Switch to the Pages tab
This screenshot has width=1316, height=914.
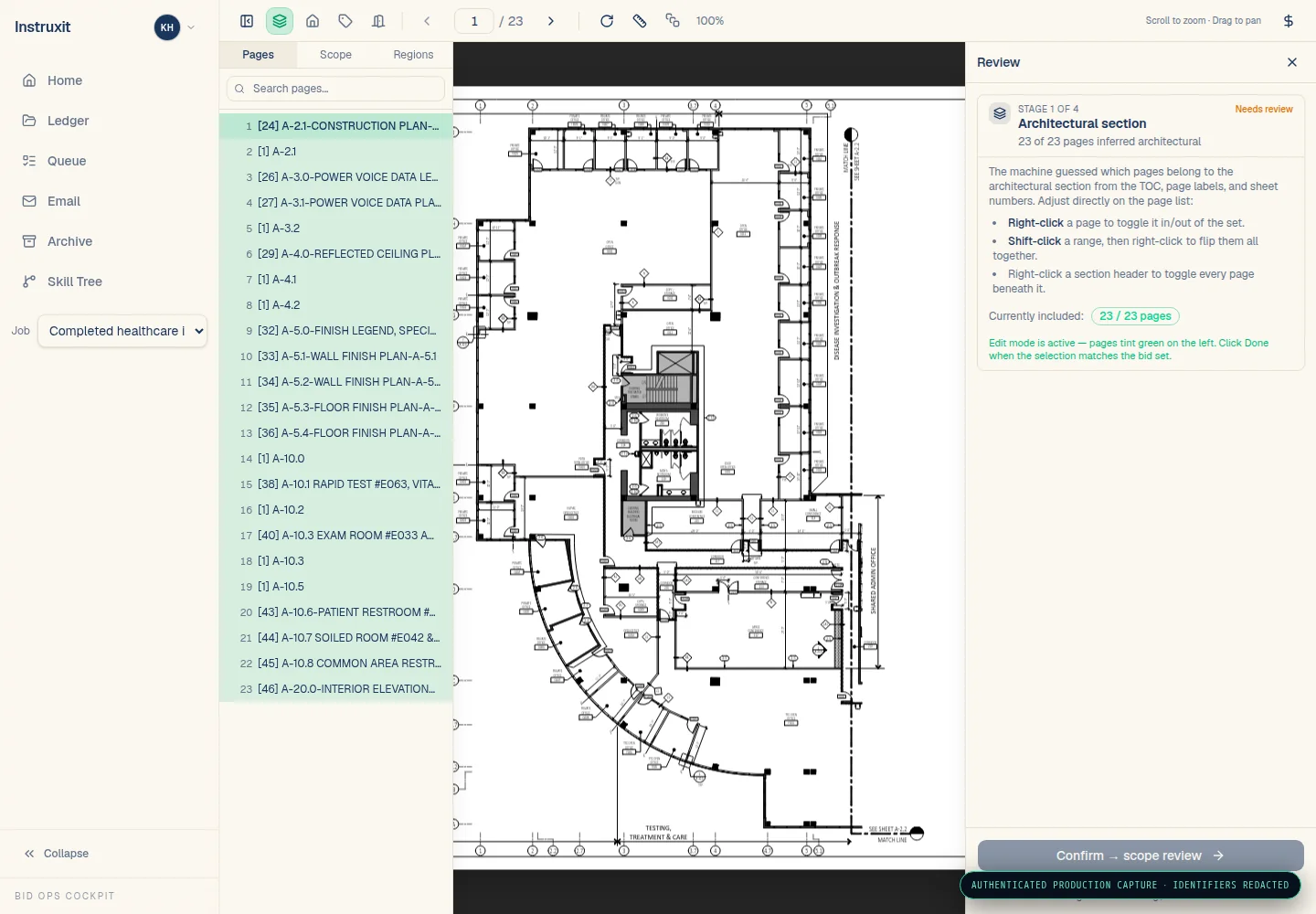click(x=258, y=55)
